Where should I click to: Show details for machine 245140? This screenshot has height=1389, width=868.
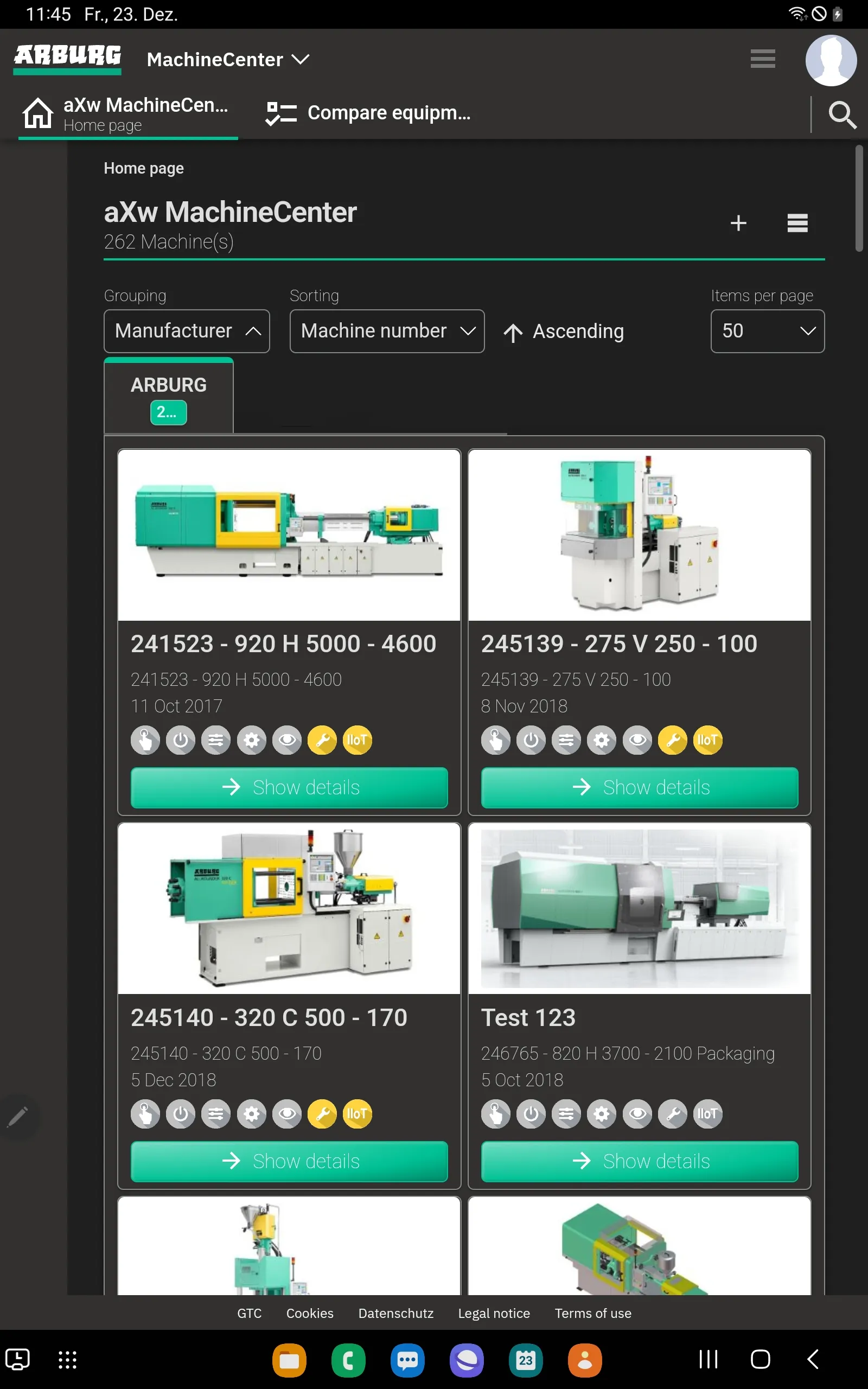(289, 1162)
